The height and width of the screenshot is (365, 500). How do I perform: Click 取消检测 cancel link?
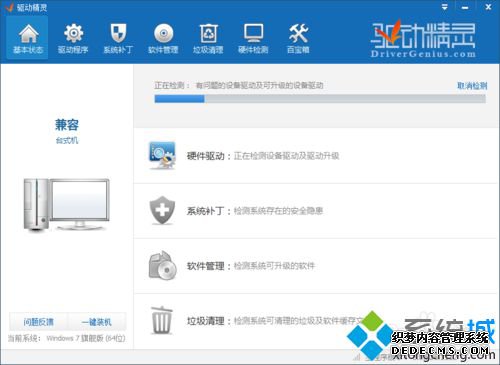[472, 86]
